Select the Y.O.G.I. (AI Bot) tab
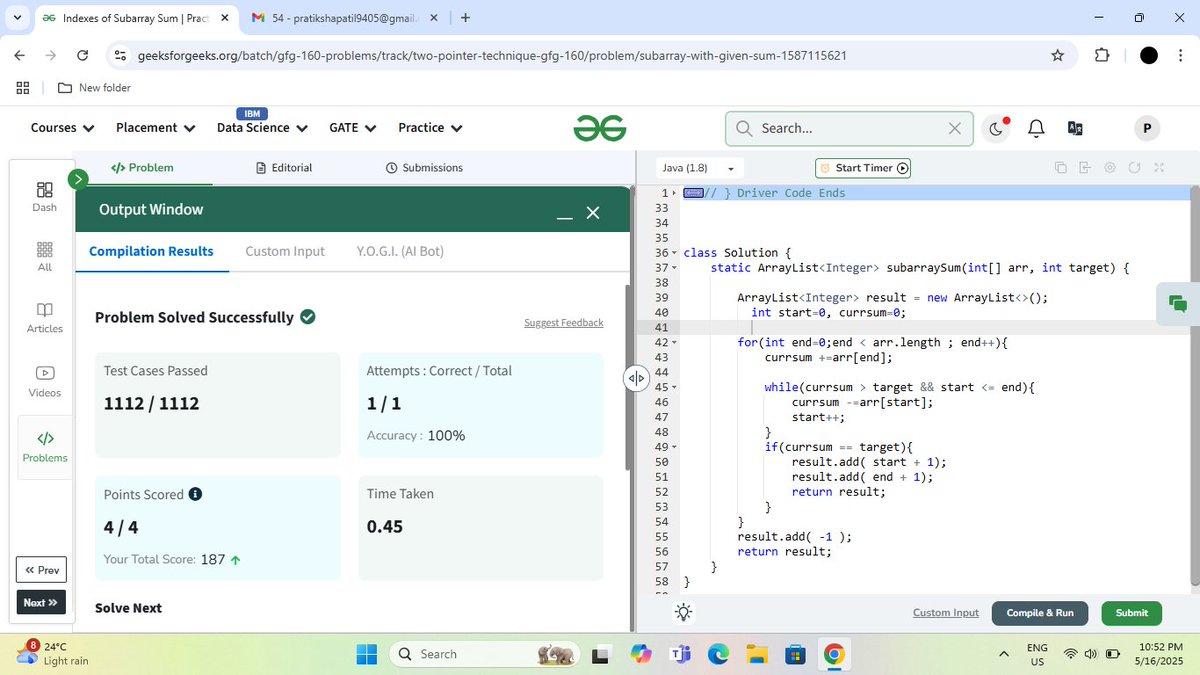Image resolution: width=1200 pixels, height=675 pixels. (400, 251)
